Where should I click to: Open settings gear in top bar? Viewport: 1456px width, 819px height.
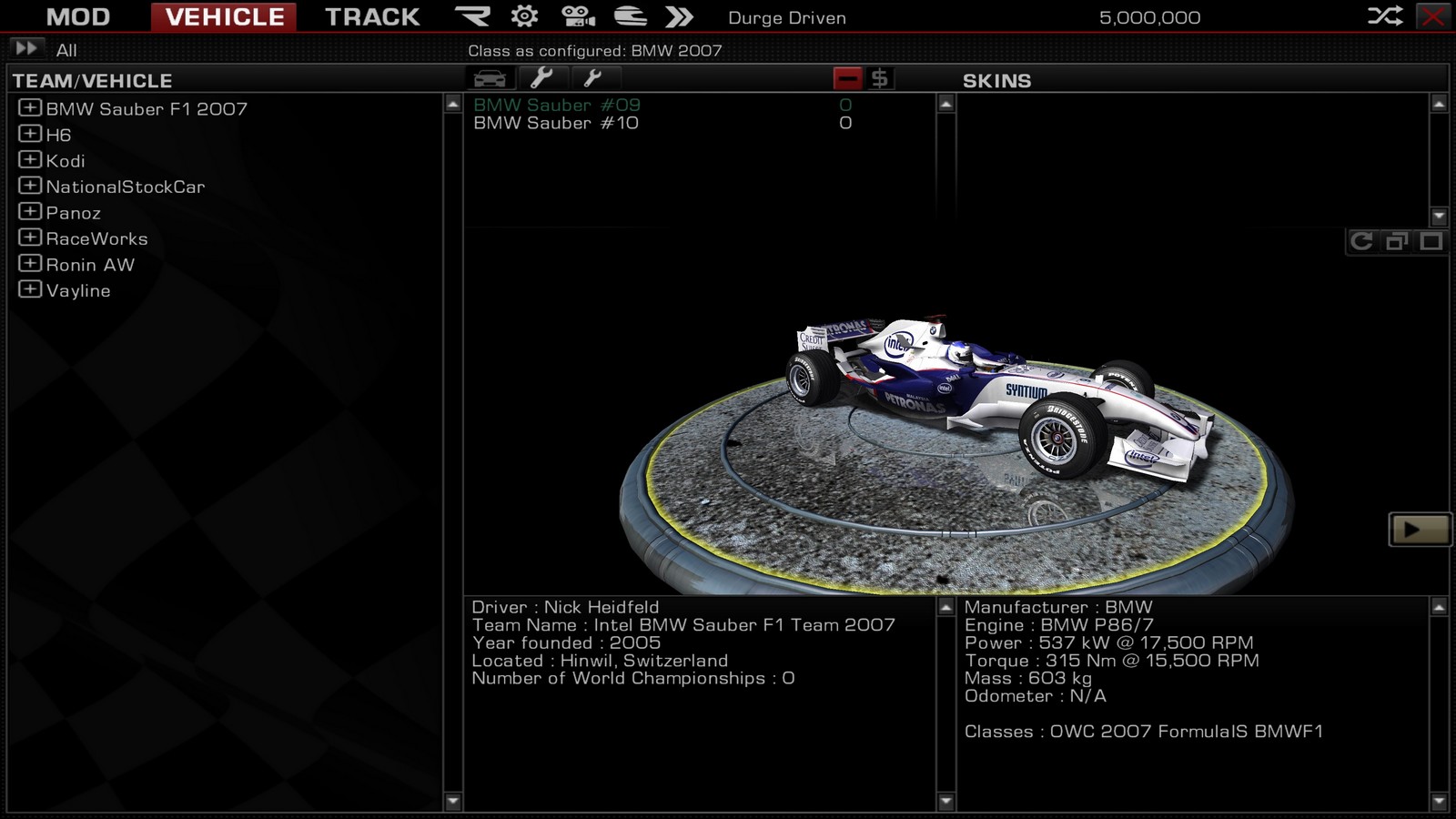point(524,16)
